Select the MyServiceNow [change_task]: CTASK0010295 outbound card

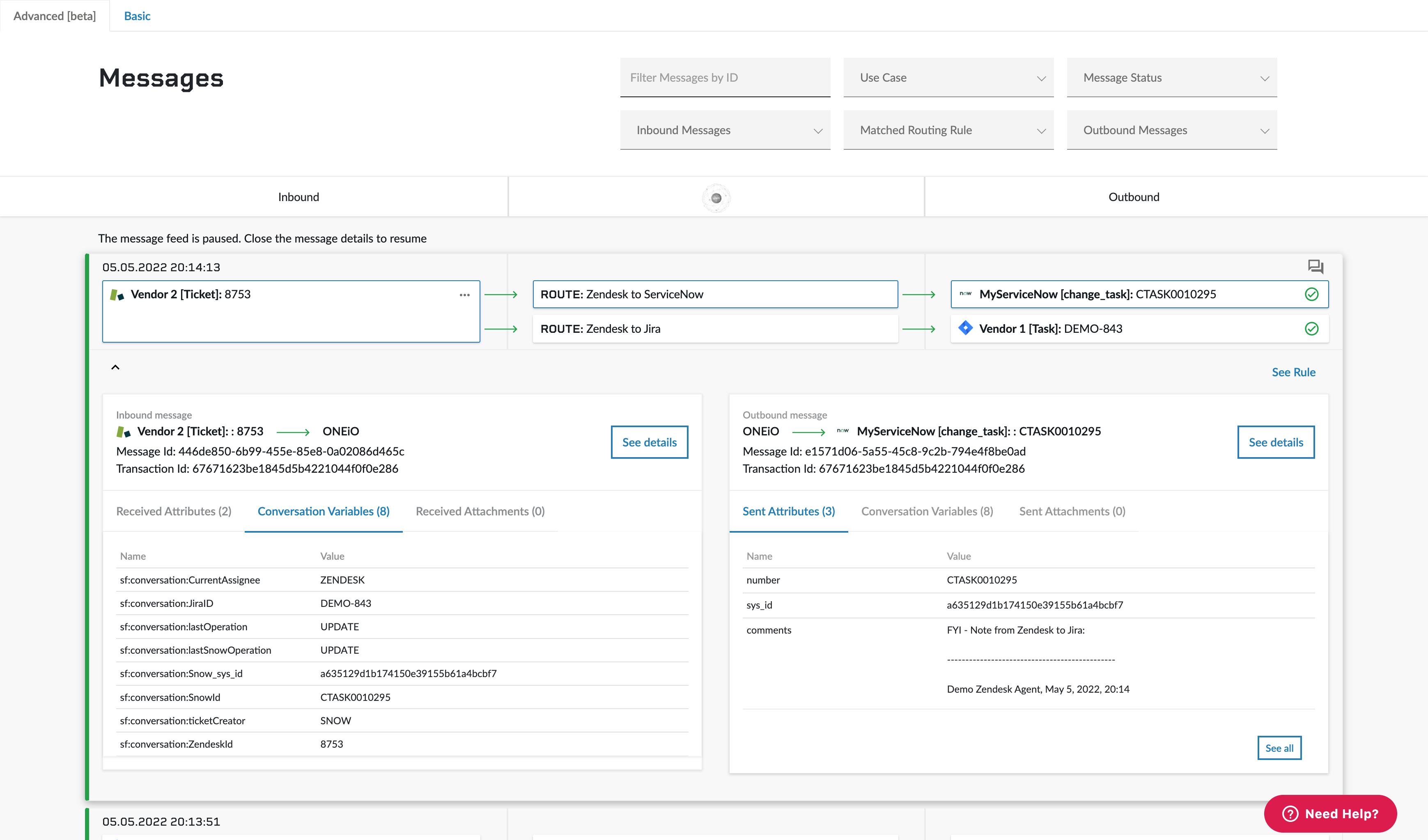pyautogui.click(x=1139, y=294)
